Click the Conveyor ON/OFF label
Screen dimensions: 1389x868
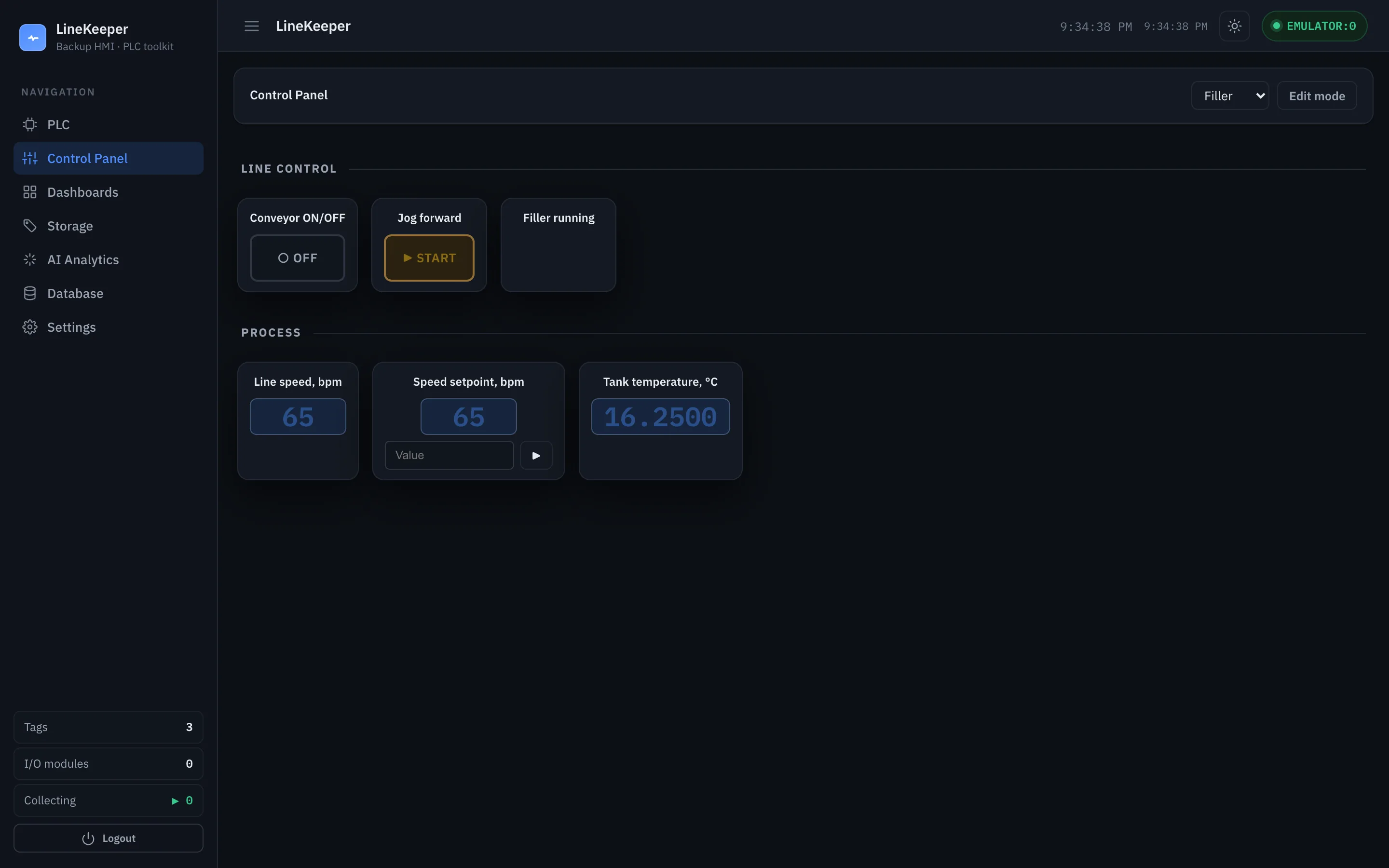coord(297,218)
